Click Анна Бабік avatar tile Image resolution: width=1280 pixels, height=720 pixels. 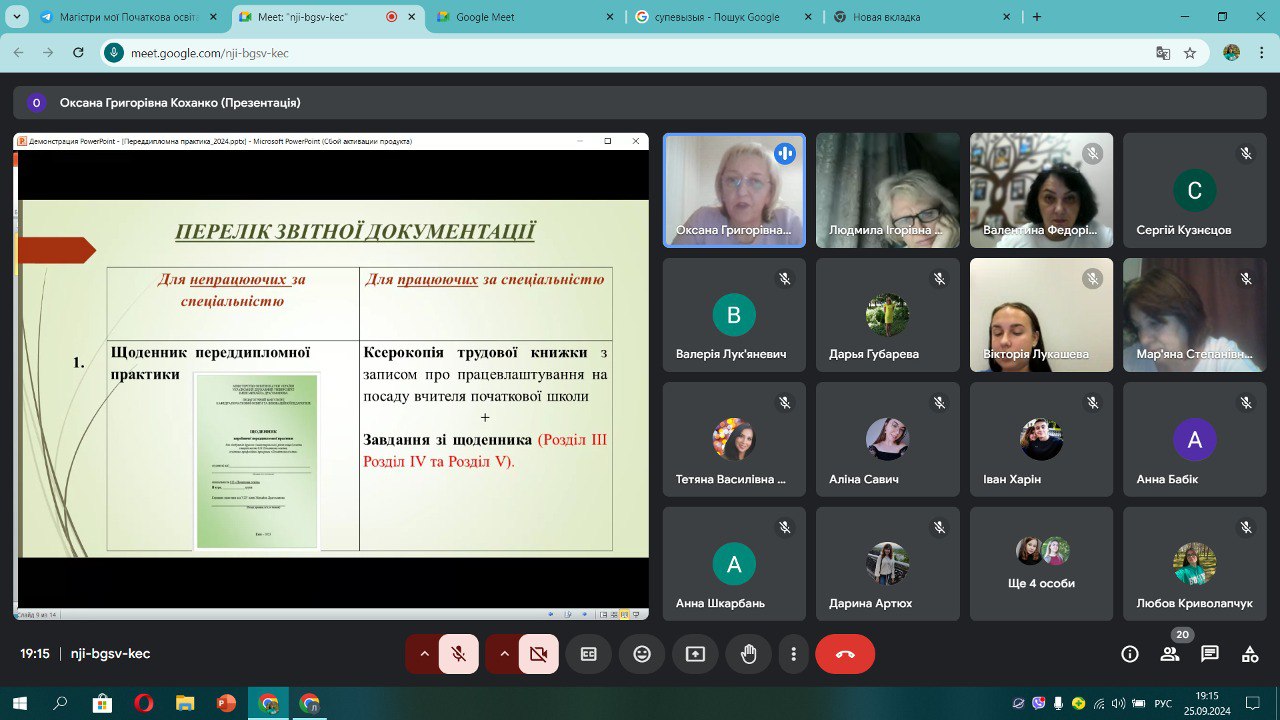(x=1194, y=439)
